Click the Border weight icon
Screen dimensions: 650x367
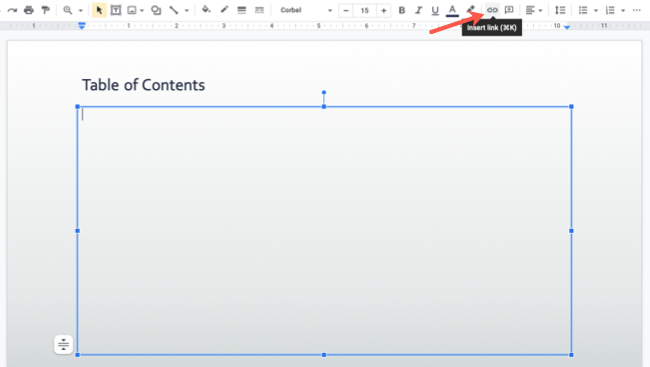(242, 10)
